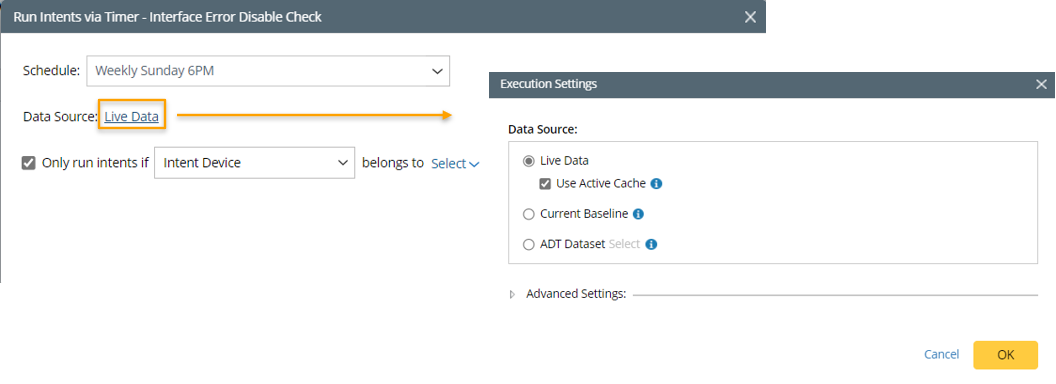This screenshot has height=384, width=1056.
Task: Close the Execution Settings dialog
Action: pyautogui.click(x=1041, y=84)
